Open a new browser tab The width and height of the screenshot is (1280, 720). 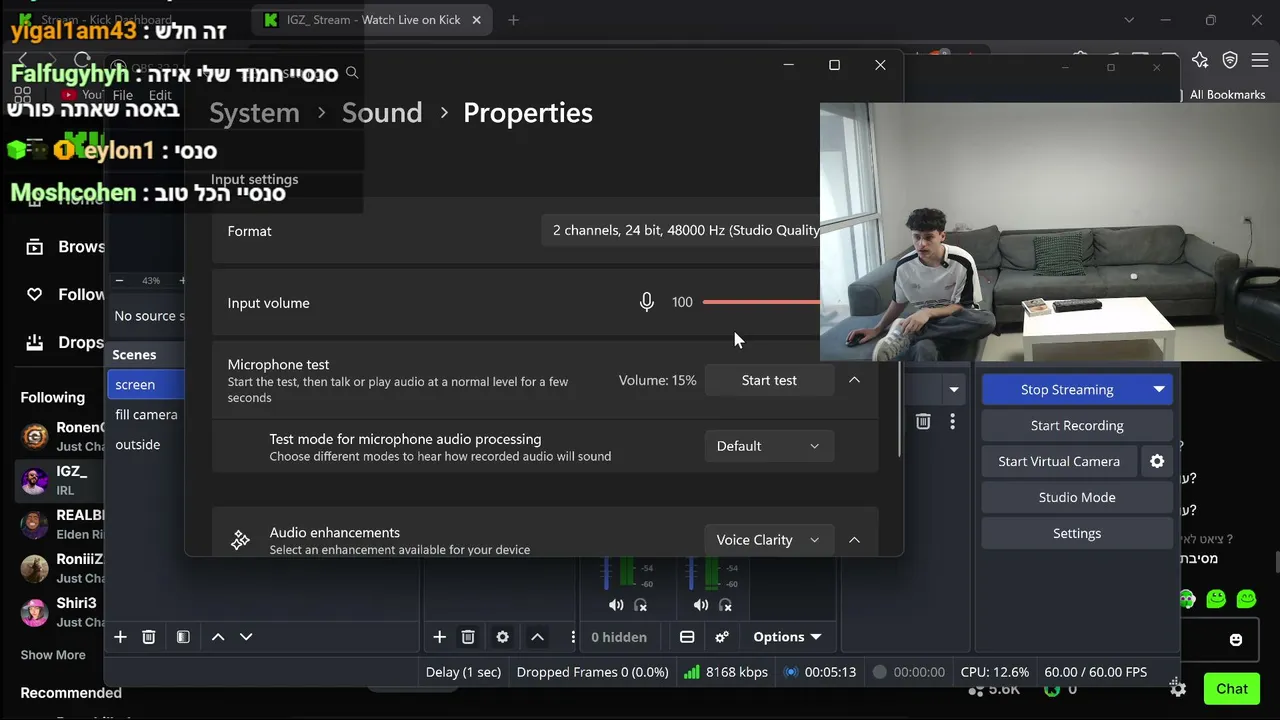tap(513, 20)
